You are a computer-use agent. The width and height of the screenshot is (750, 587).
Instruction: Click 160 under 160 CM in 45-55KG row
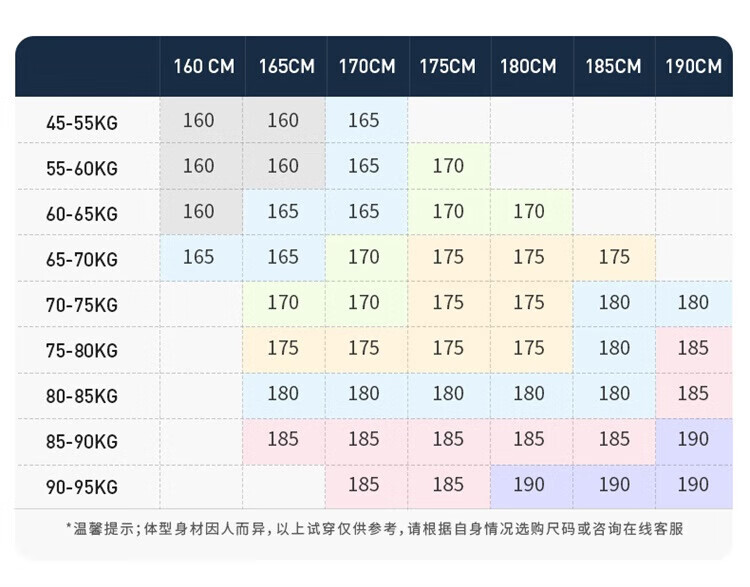tap(199, 120)
